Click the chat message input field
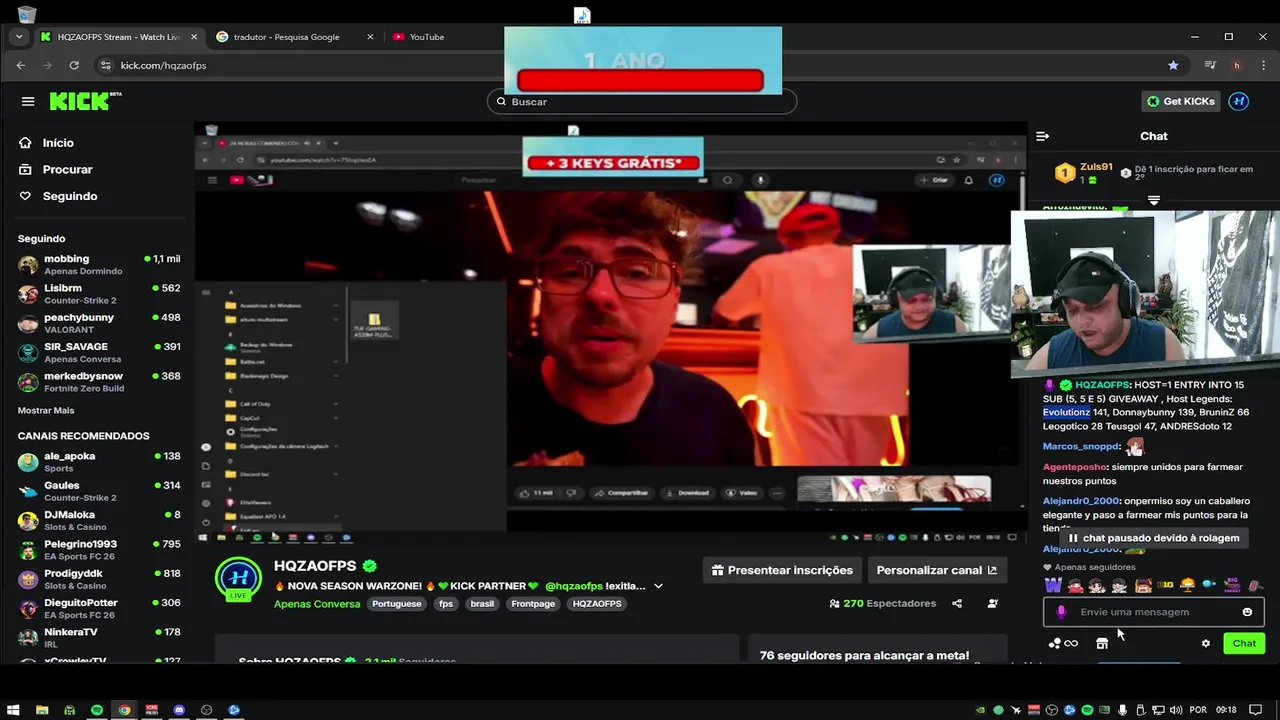The width and height of the screenshot is (1280, 720). (1153, 612)
